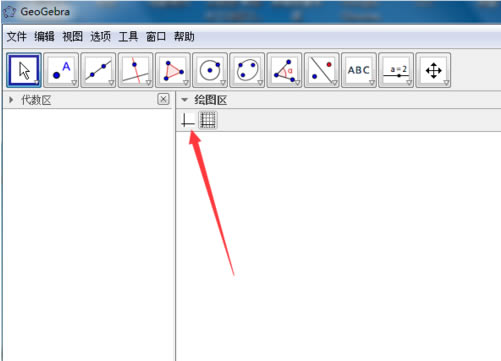Collapse the 绘图区 style bar triangle
This screenshot has height=361, width=501.
click(x=184, y=100)
